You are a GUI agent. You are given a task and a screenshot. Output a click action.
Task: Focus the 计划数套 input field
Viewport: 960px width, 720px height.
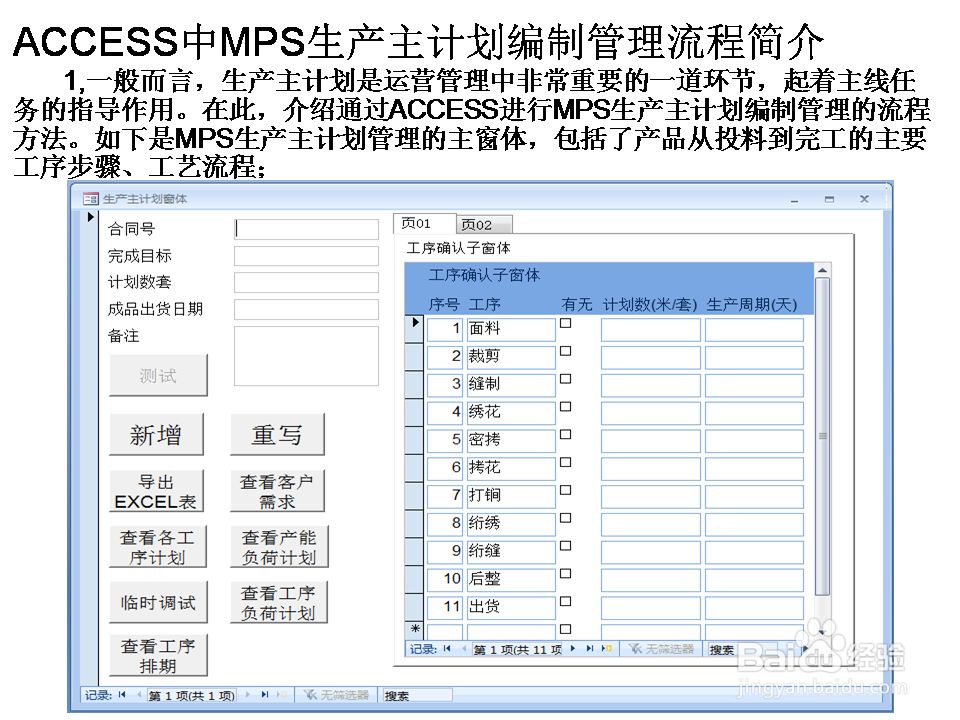pyautogui.click(x=306, y=282)
